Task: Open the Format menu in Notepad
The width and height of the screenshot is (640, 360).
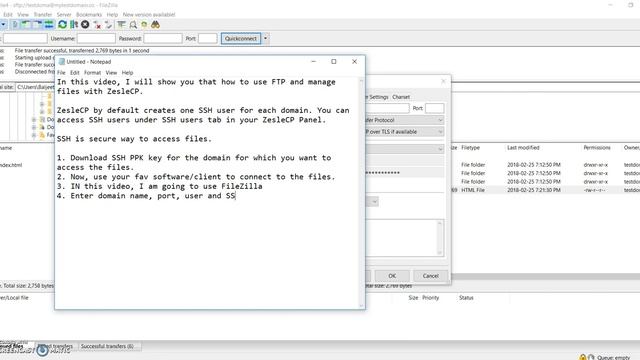Action: 92,73
